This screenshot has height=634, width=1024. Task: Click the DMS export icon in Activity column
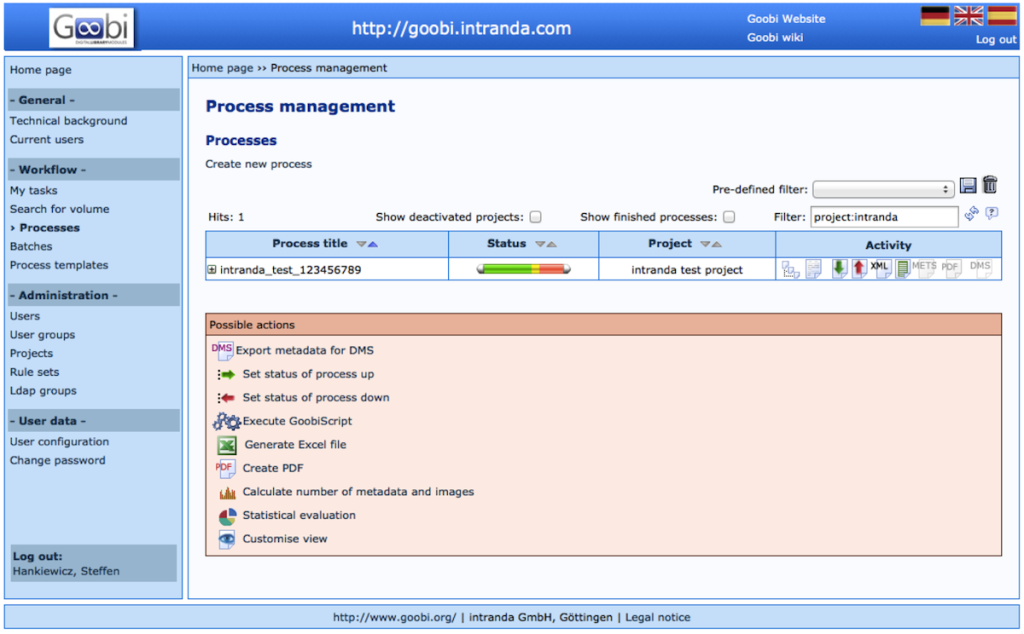tap(980, 268)
